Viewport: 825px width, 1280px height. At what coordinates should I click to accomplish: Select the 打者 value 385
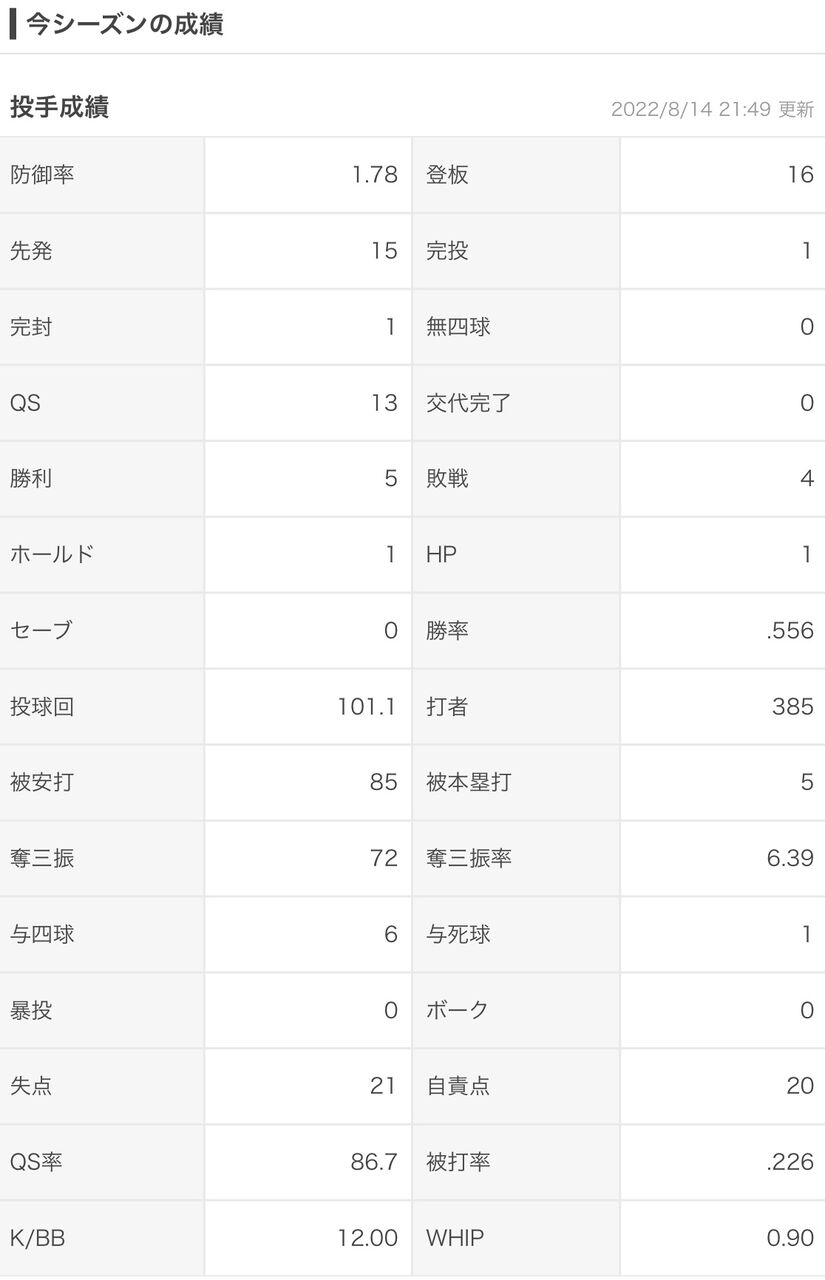pos(793,707)
